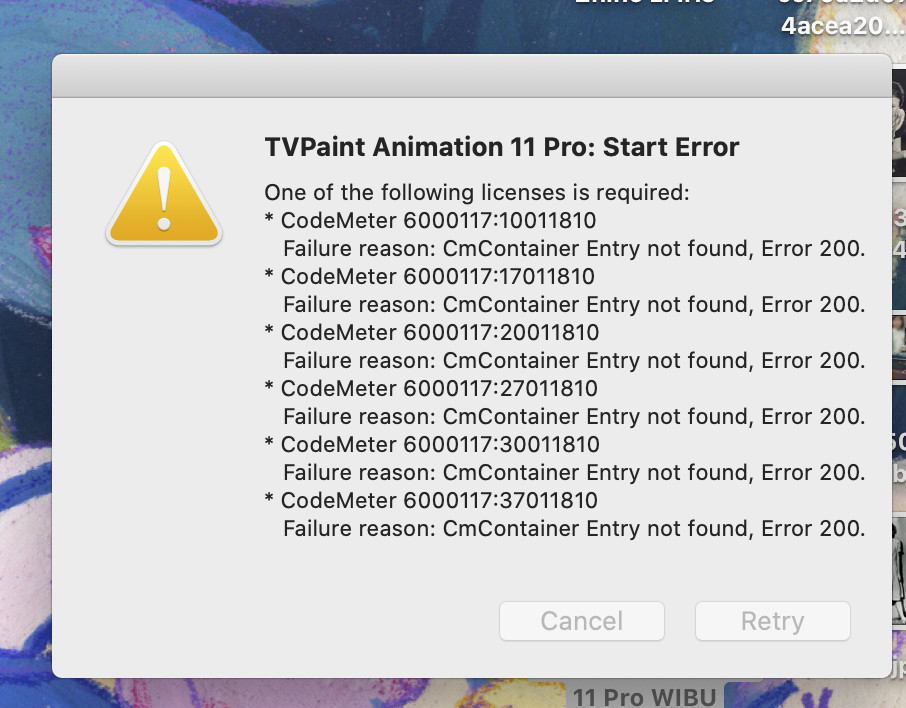Viewport: 906px width, 708px height.
Task: Select the CodeMeter 6000117:27011810 line
Action: coord(431,388)
